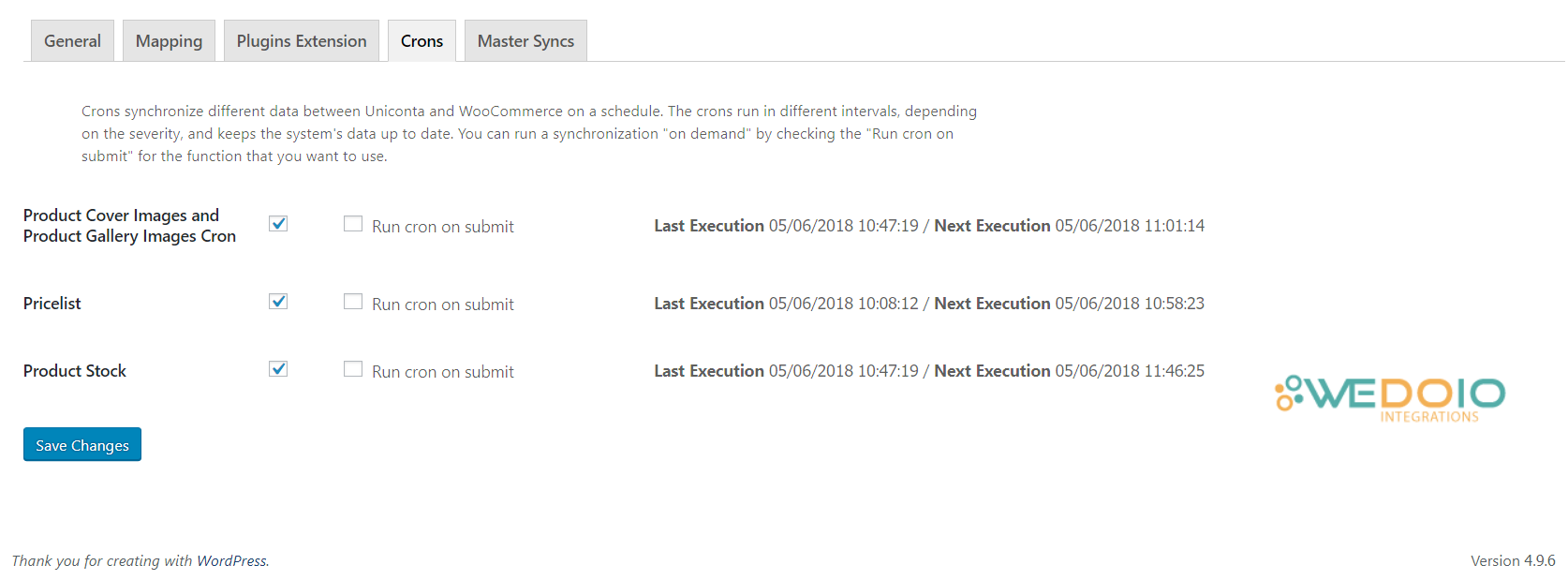Uncheck the Pricelist cron checkbox

click(278, 302)
